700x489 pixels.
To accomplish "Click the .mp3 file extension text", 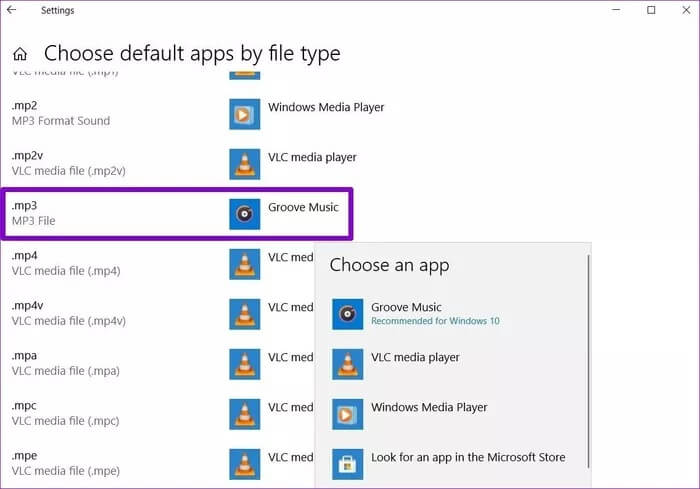I will 25,206.
